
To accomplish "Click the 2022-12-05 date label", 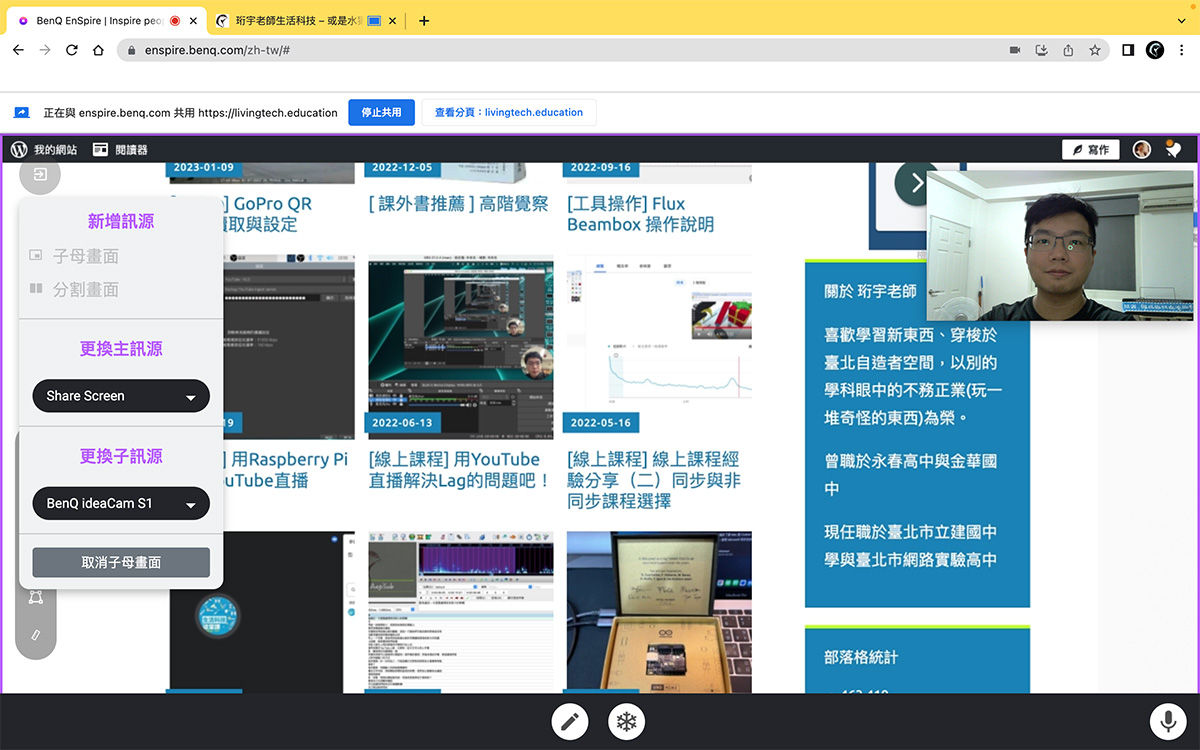I will [x=402, y=167].
